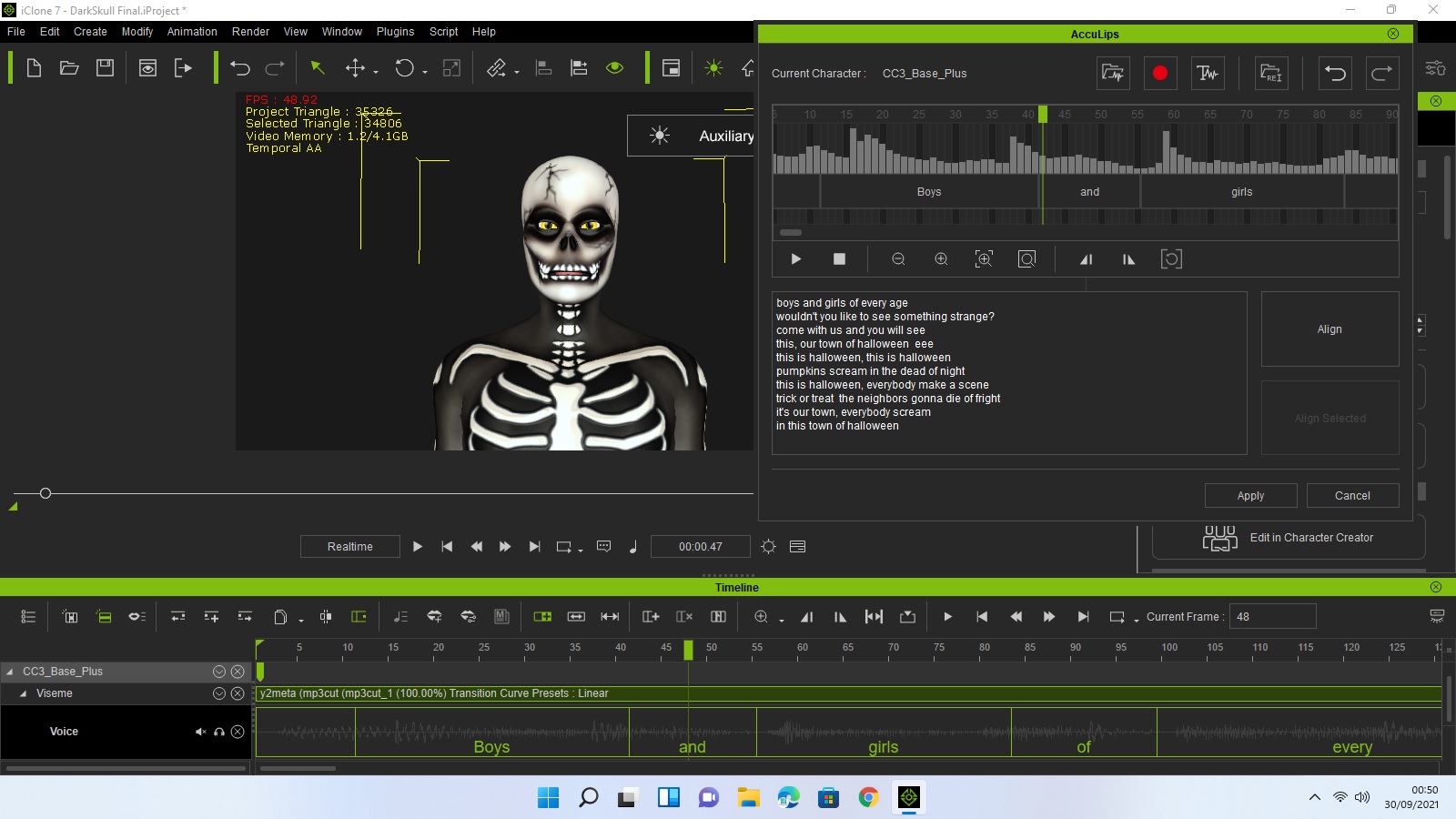Save the project with the floppy icon

106,68
